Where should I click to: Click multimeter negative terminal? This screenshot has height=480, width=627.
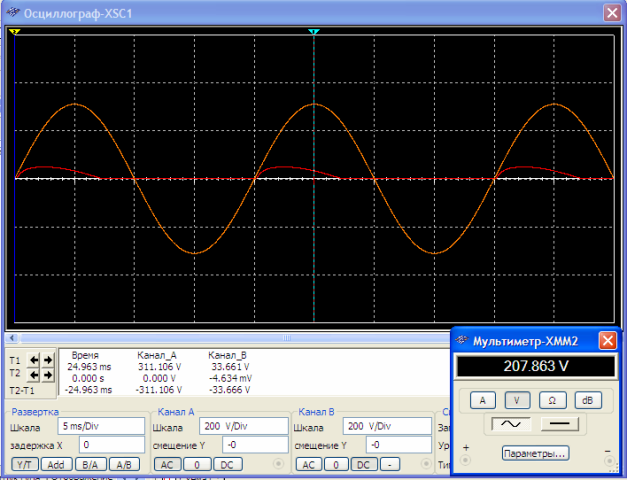click(x=609, y=462)
